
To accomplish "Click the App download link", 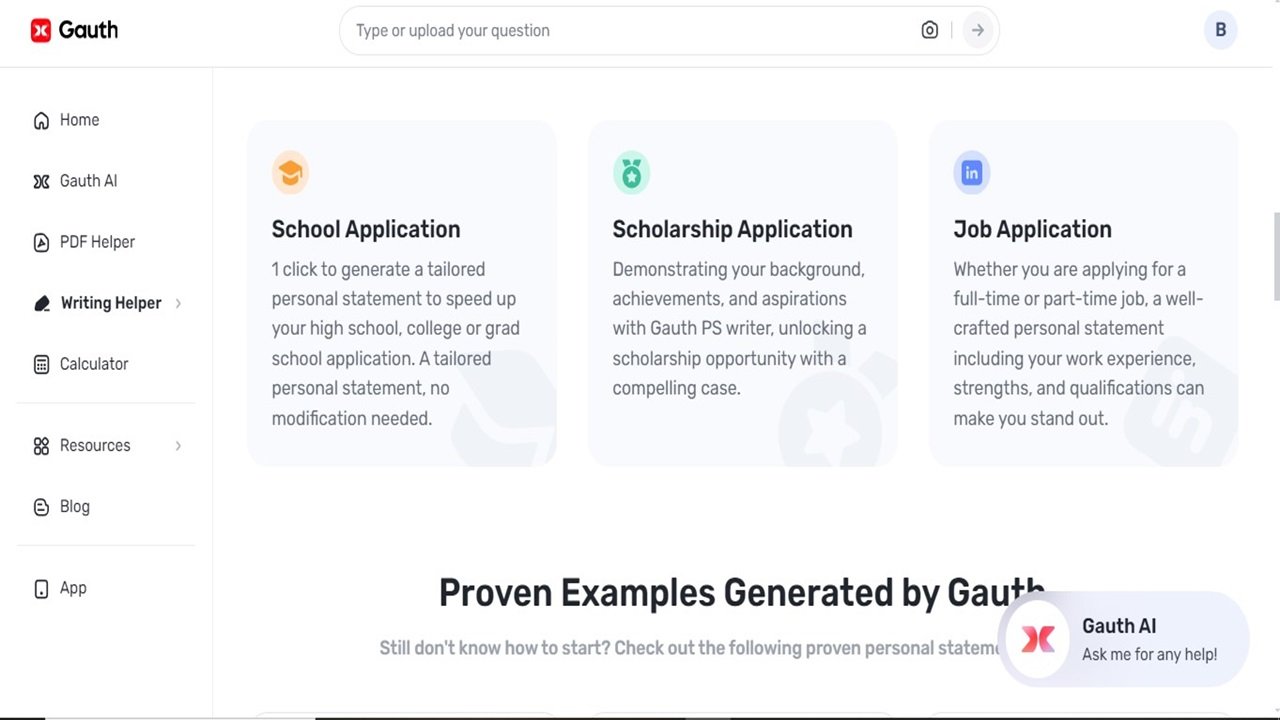I will 72,588.
